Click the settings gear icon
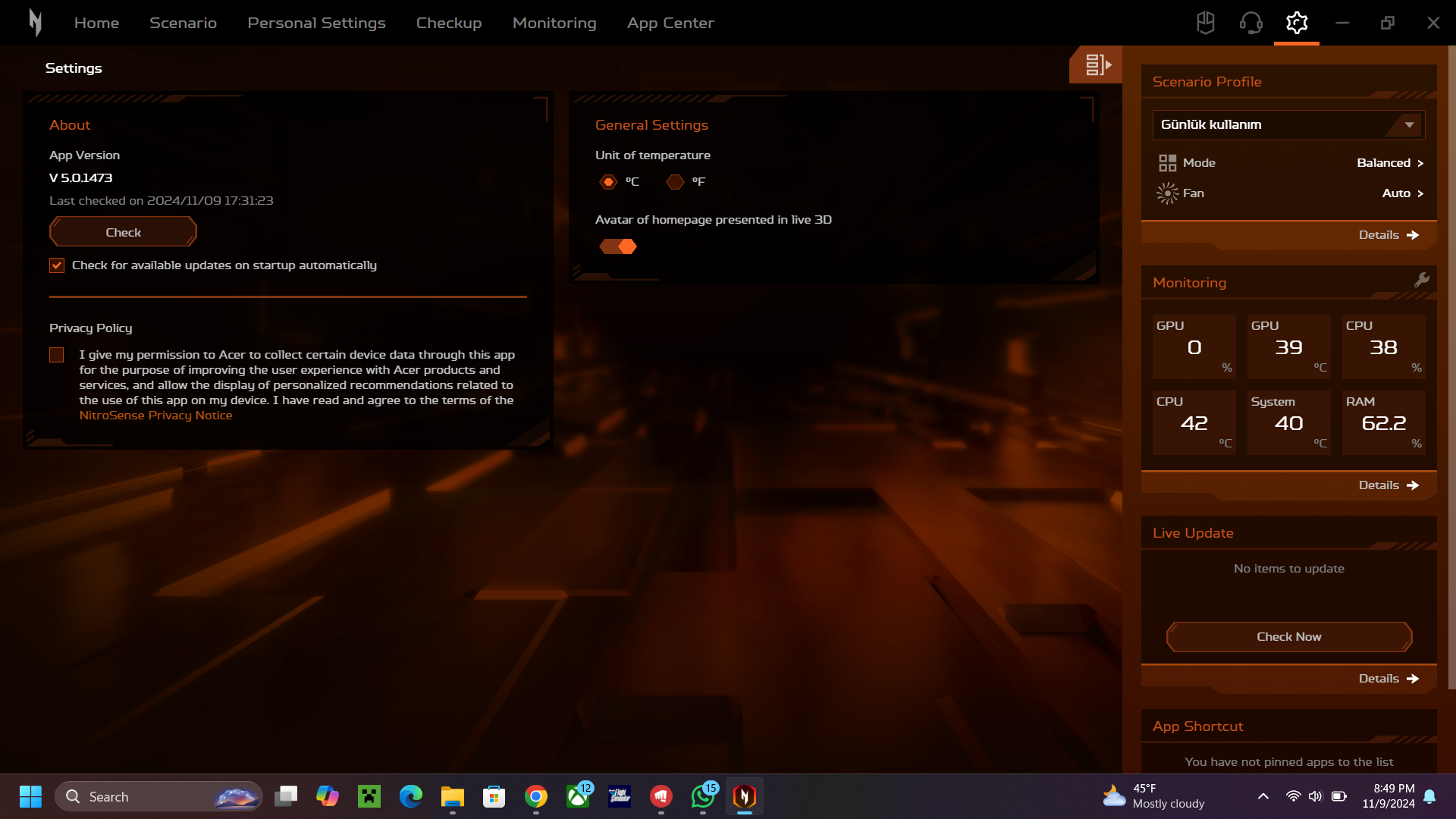The height and width of the screenshot is (819, 1456). click(x=1297, y=23)
